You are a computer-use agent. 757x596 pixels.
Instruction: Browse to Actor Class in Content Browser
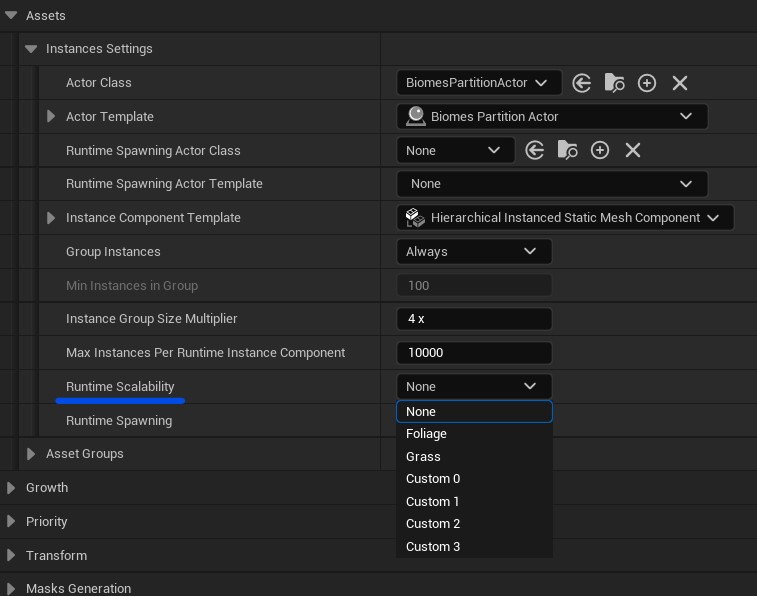pos(614,83)
